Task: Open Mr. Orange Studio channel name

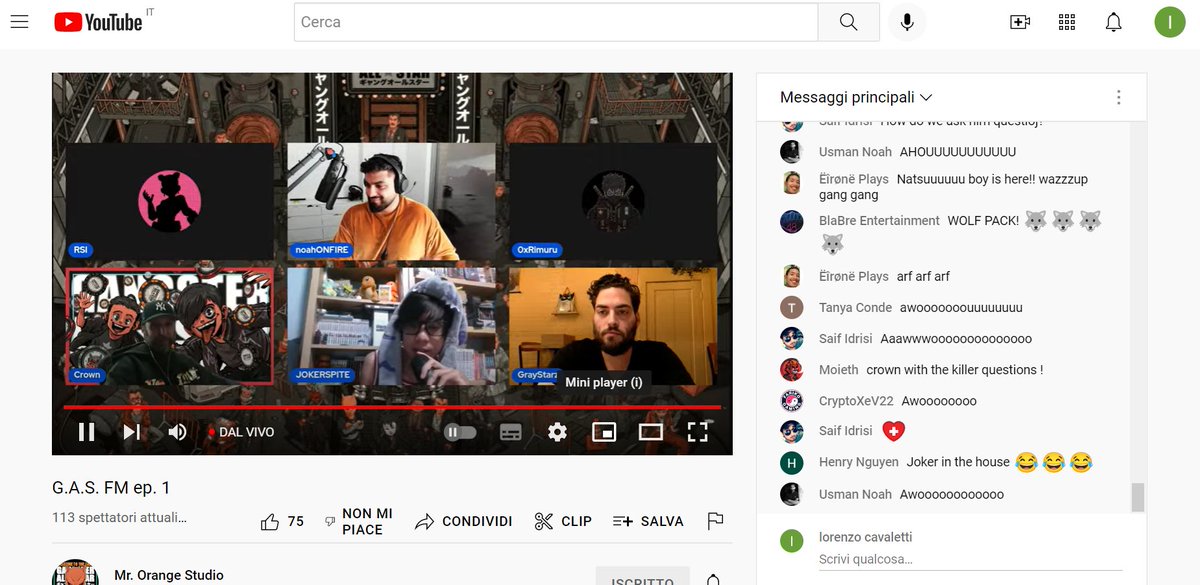Action: pos(169,575)
